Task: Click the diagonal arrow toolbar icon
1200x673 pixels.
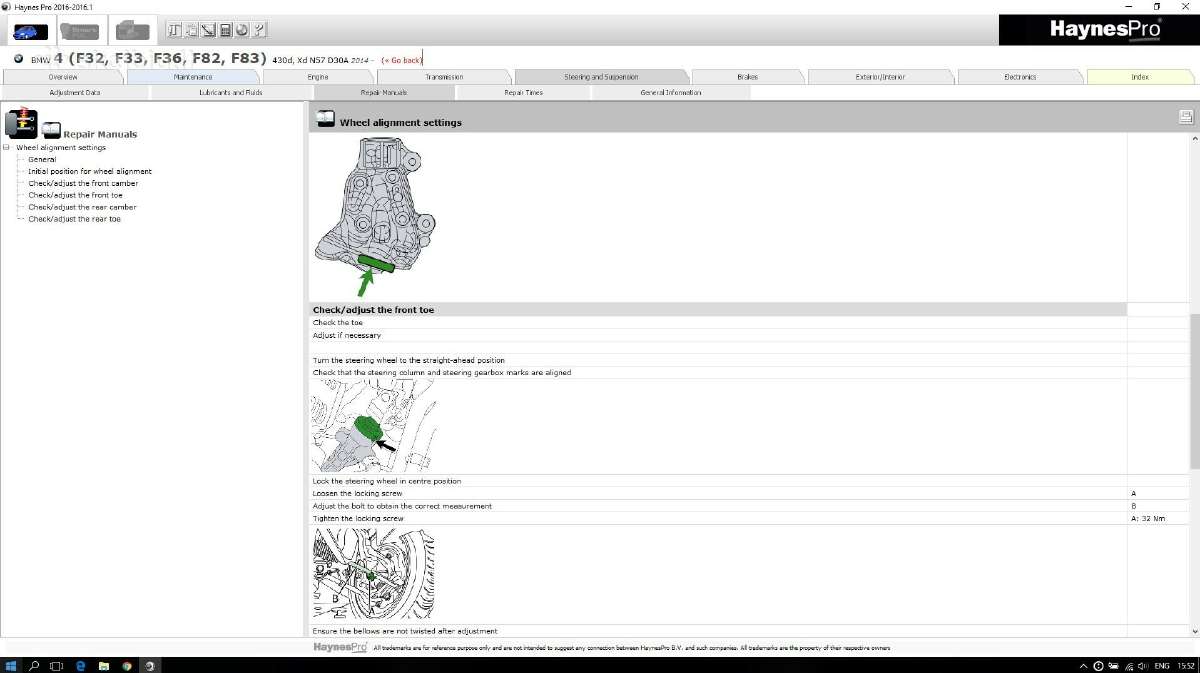Action: [x=208, y=30]
